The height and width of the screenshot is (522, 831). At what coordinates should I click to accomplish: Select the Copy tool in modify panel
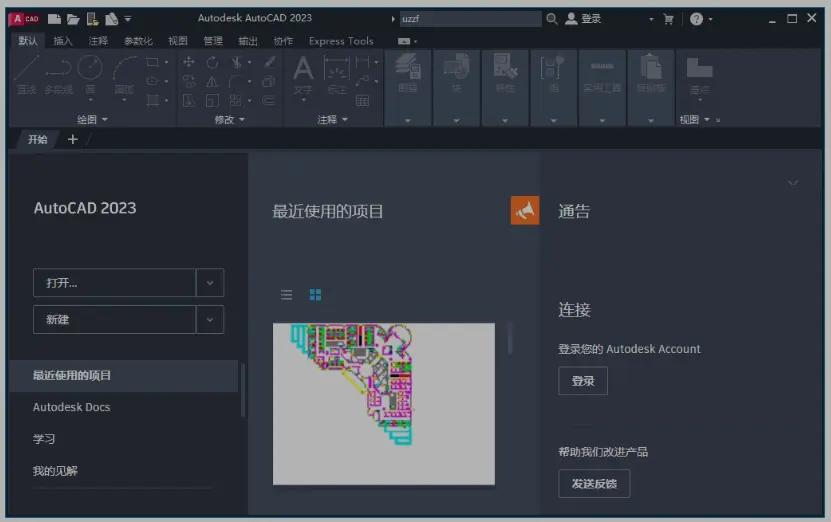point(189,81)
